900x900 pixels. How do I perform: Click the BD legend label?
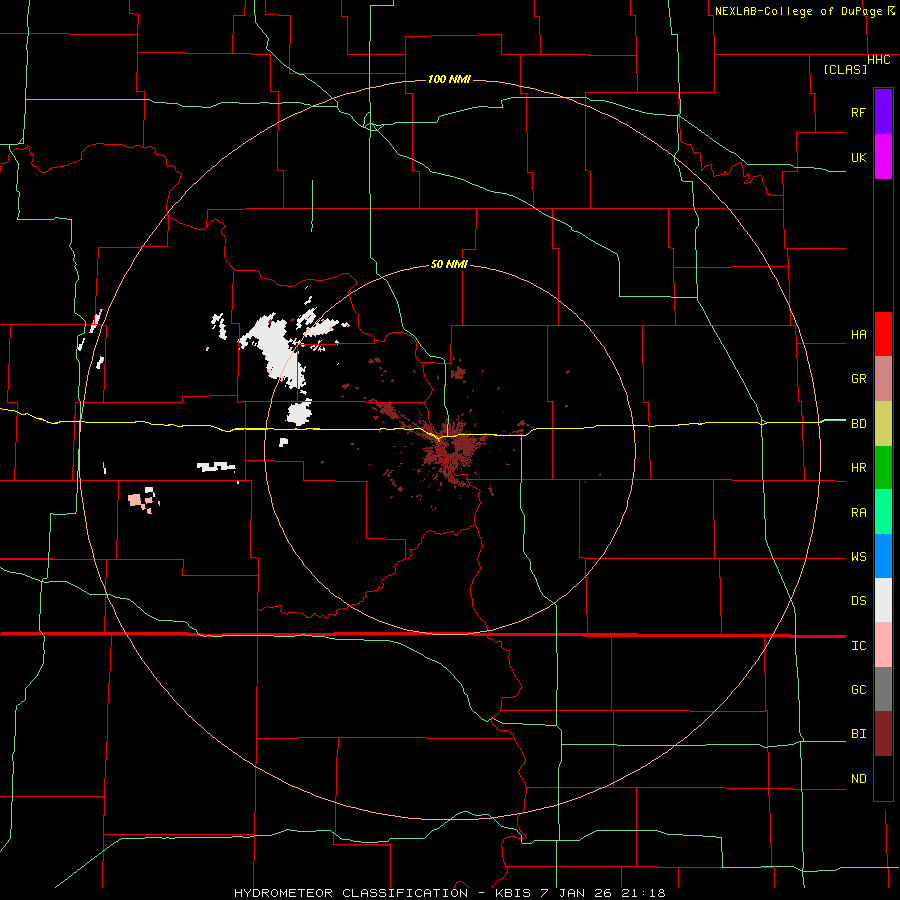coord(859,424)
